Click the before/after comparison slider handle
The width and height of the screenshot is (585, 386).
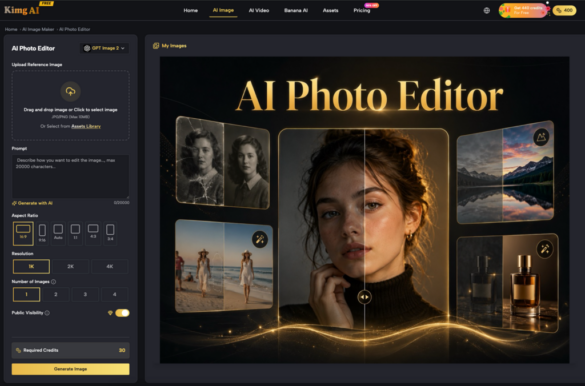(x=364, y=297)
